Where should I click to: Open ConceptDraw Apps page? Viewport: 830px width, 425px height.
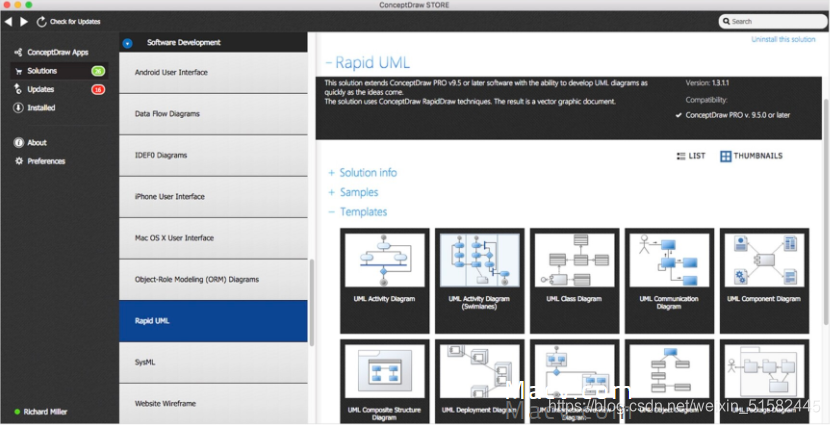tap(58, 52)
